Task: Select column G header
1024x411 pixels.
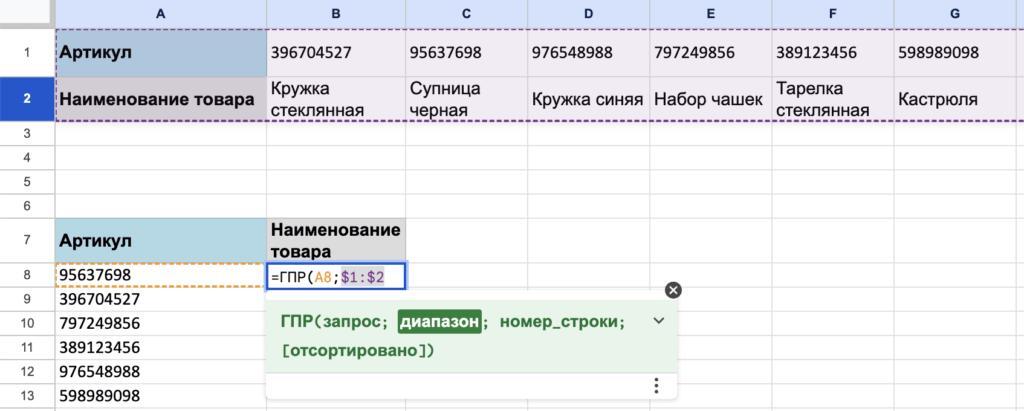Action: coord(955,14)
